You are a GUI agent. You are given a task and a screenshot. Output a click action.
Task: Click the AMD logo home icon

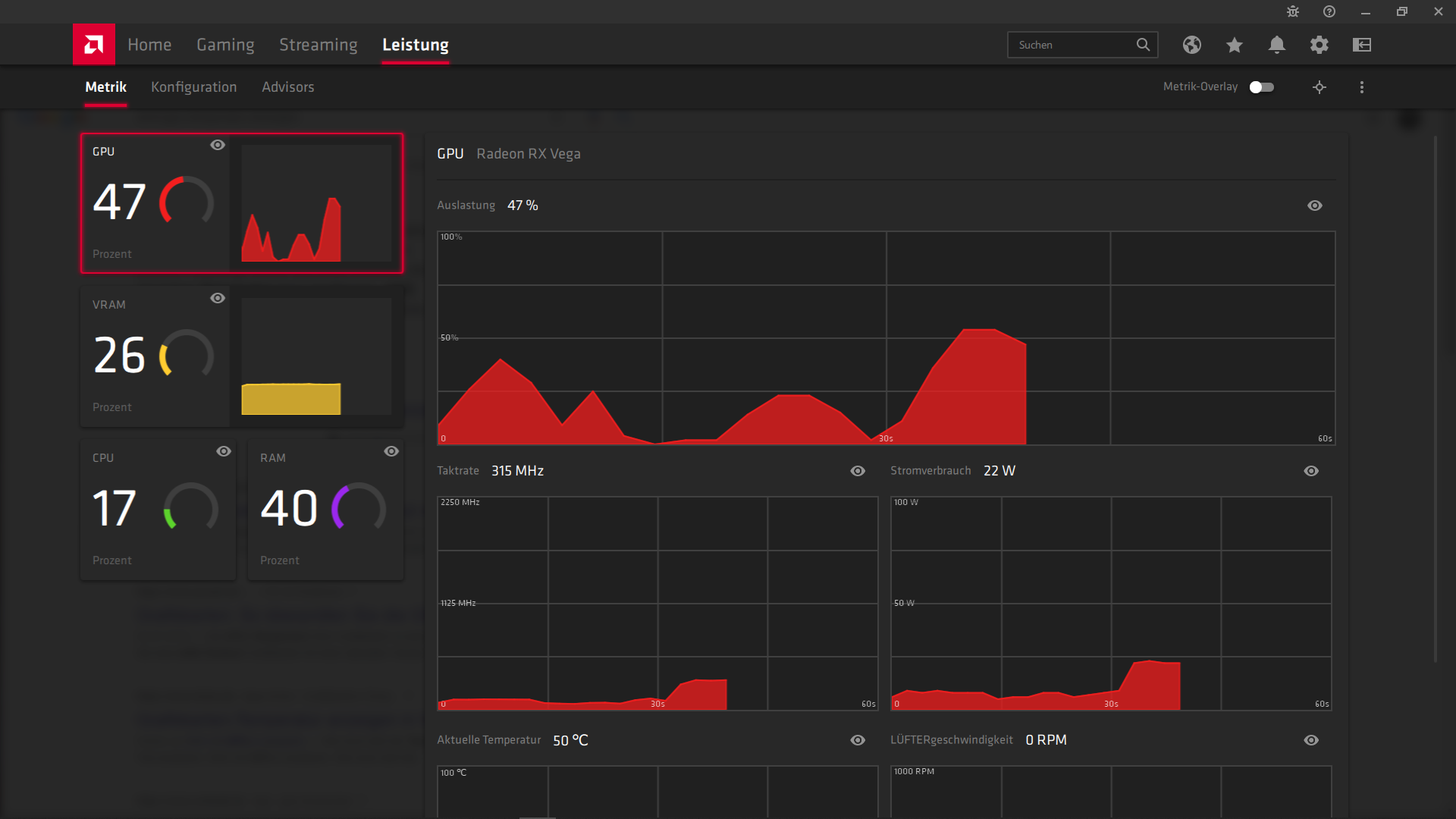click(94, 45)
